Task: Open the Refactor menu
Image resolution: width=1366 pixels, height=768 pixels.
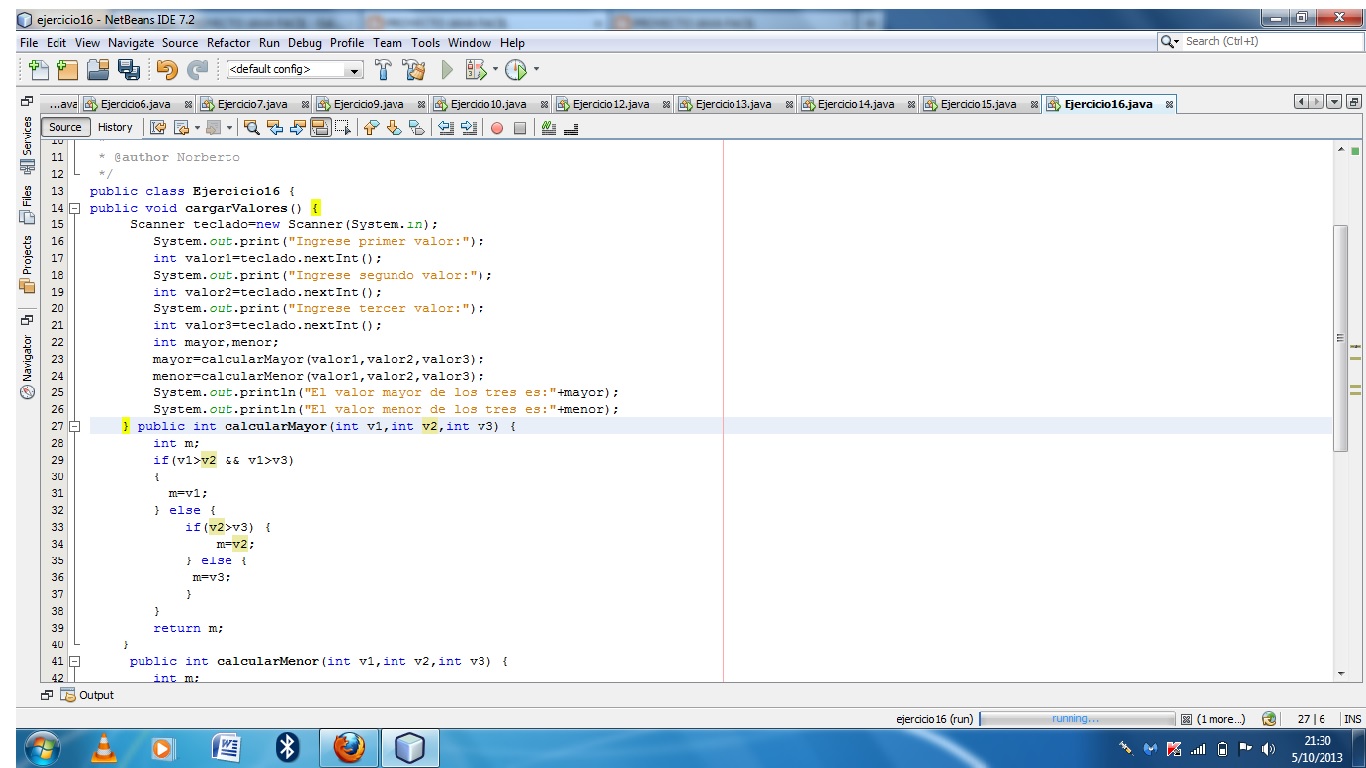Action: point(229,43)
